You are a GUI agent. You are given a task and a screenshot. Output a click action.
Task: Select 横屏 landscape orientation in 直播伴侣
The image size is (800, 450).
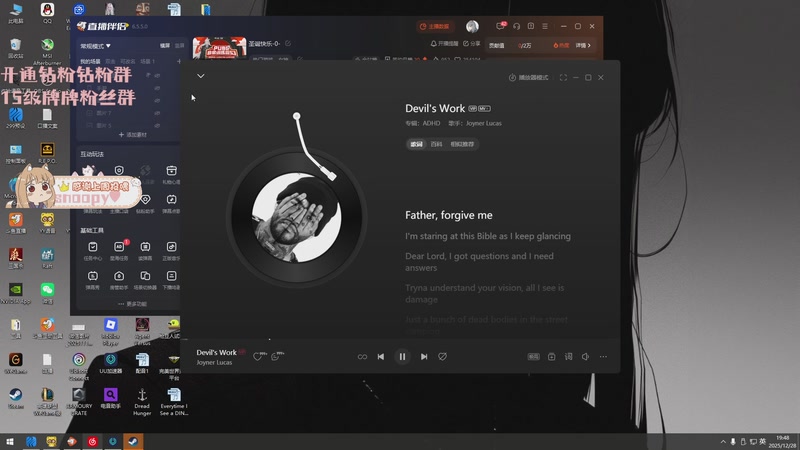pos(165,46)
